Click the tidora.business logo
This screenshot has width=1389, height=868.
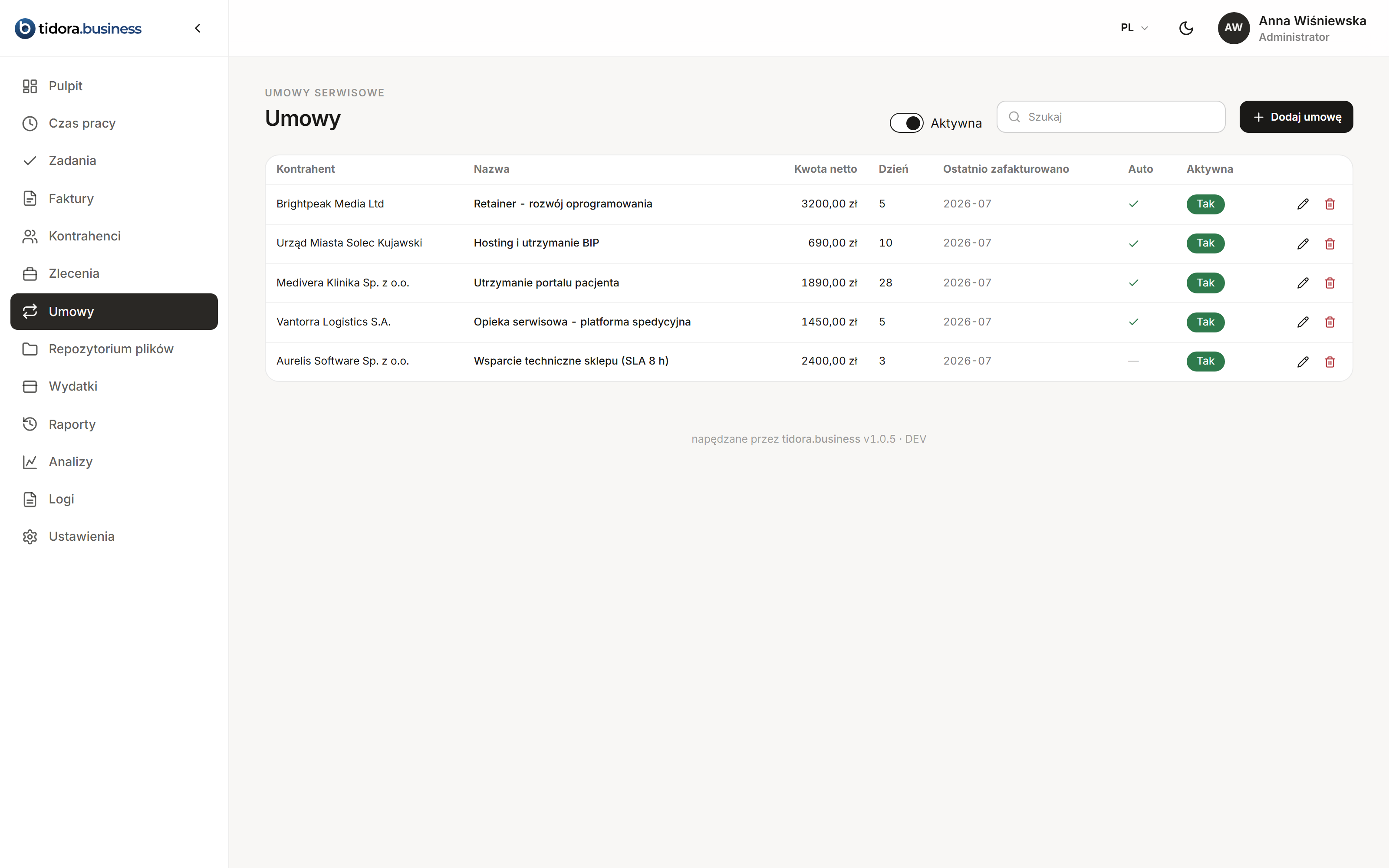tap(78, 28)
